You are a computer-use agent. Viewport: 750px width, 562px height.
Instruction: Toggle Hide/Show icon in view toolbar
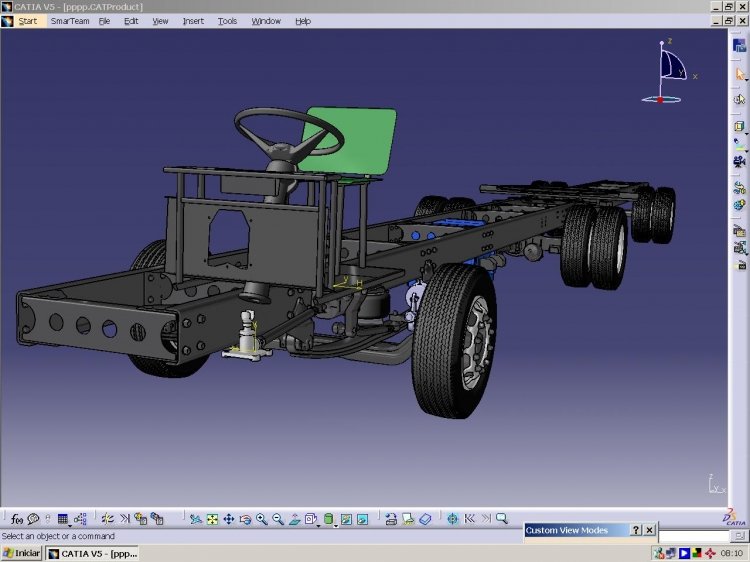pos(346,519)
